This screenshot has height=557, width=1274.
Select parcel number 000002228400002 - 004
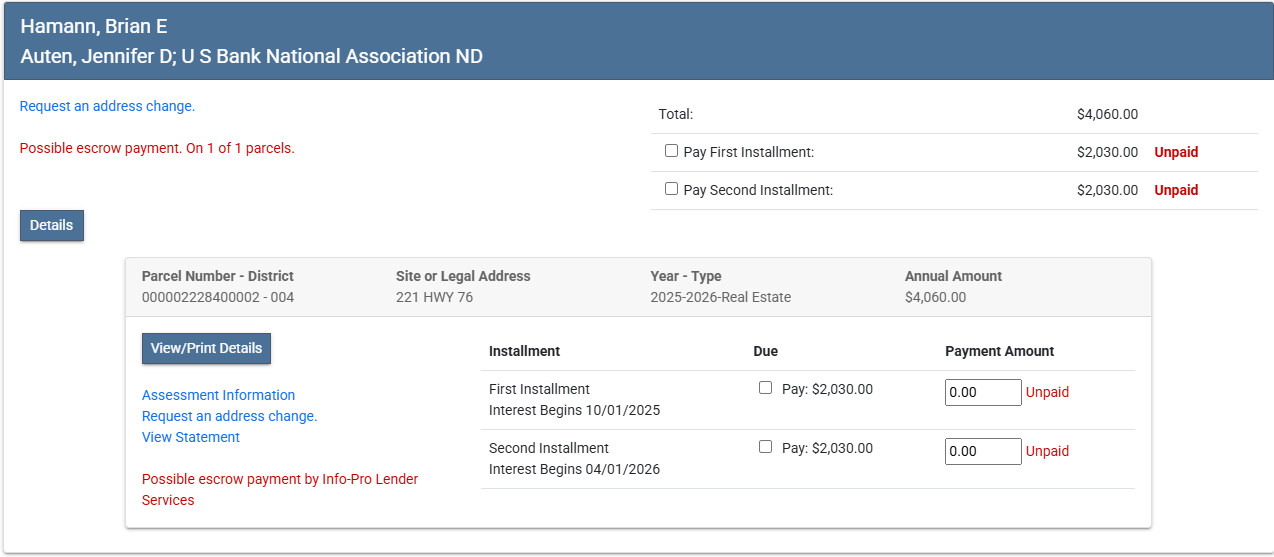pos(217,297)
